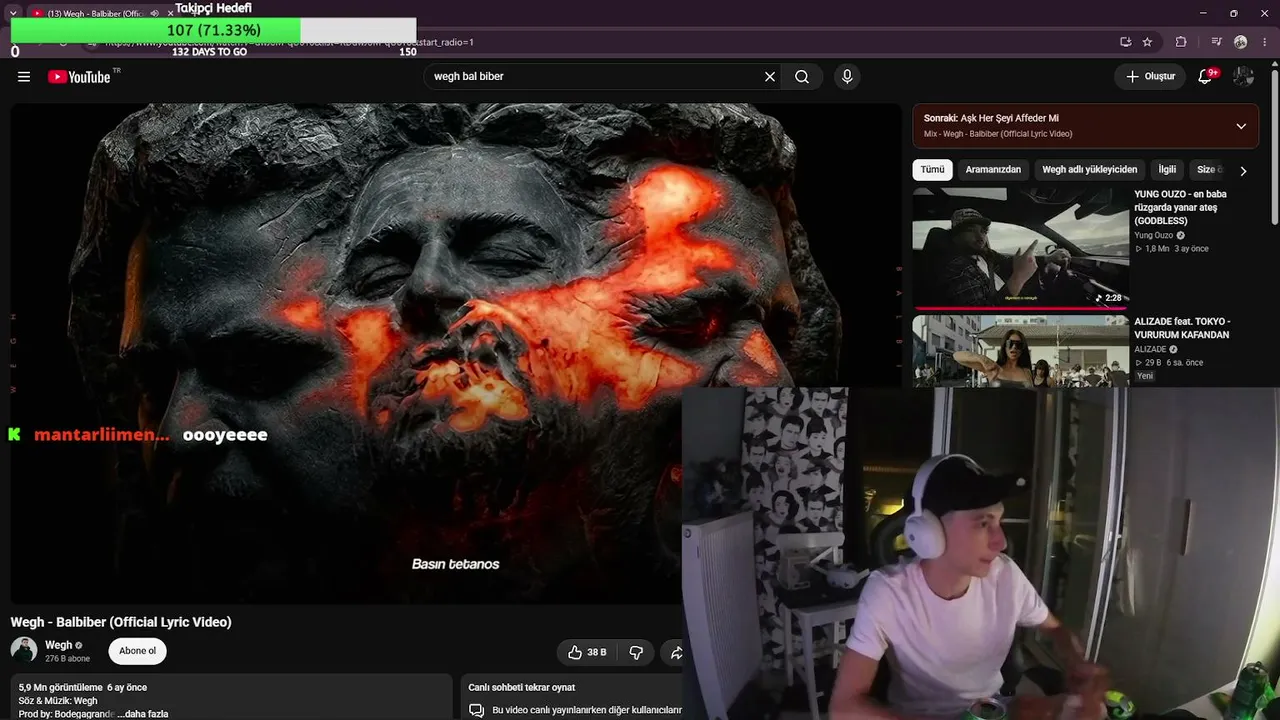Dislike the video with thumbs down
This screenshot has height=720, width=1280.
636,652
